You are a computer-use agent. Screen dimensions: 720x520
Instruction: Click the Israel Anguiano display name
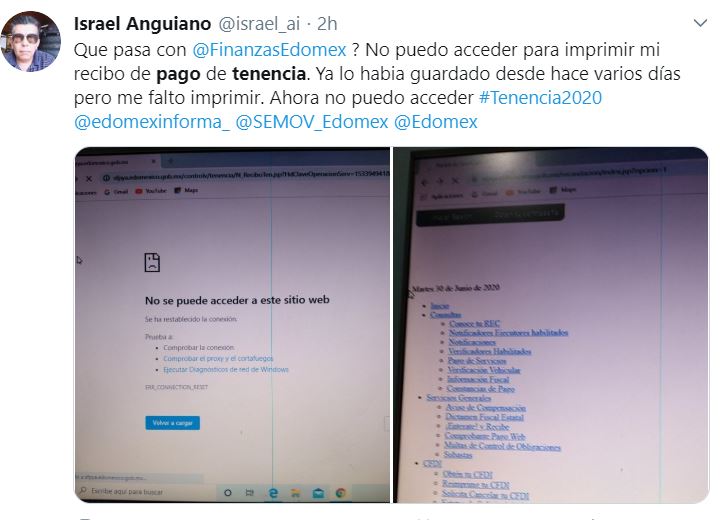(x=142, y=23)
